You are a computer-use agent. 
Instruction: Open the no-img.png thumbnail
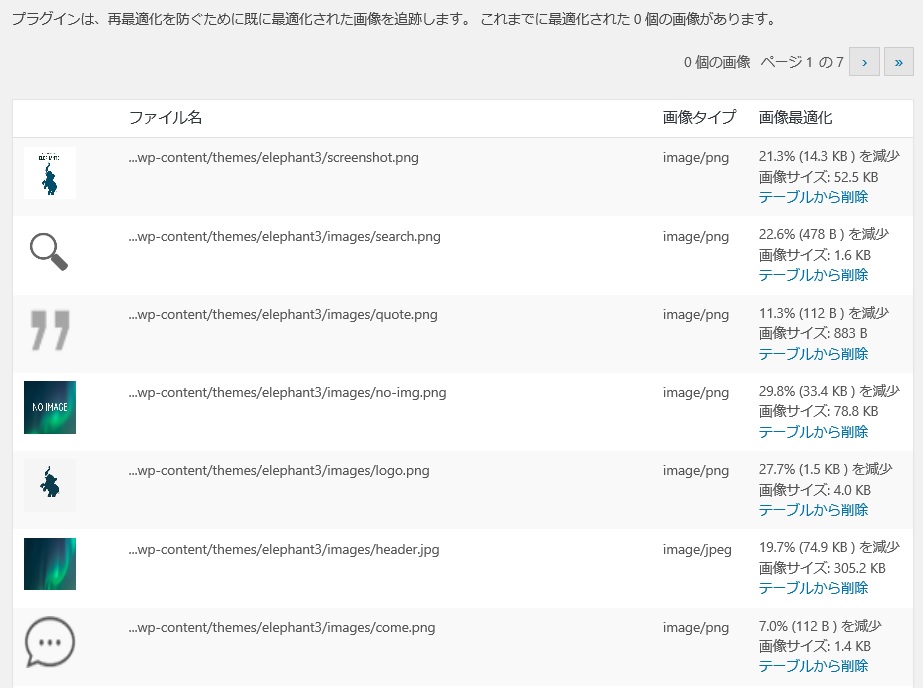pos(50,407)
